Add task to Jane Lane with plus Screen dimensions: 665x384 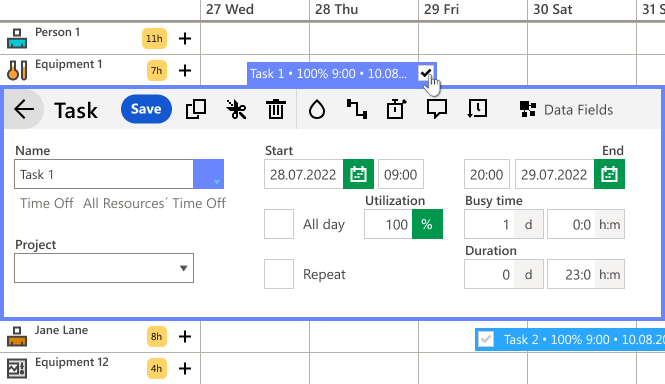click(x=185, y=336)
